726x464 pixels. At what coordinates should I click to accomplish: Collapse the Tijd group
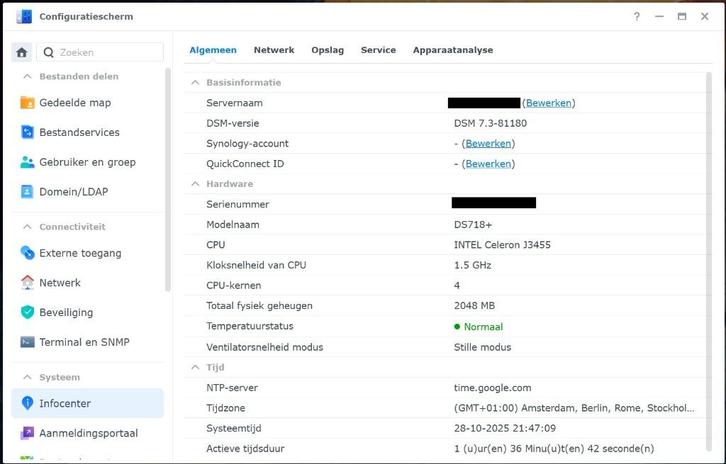(195, 367)
